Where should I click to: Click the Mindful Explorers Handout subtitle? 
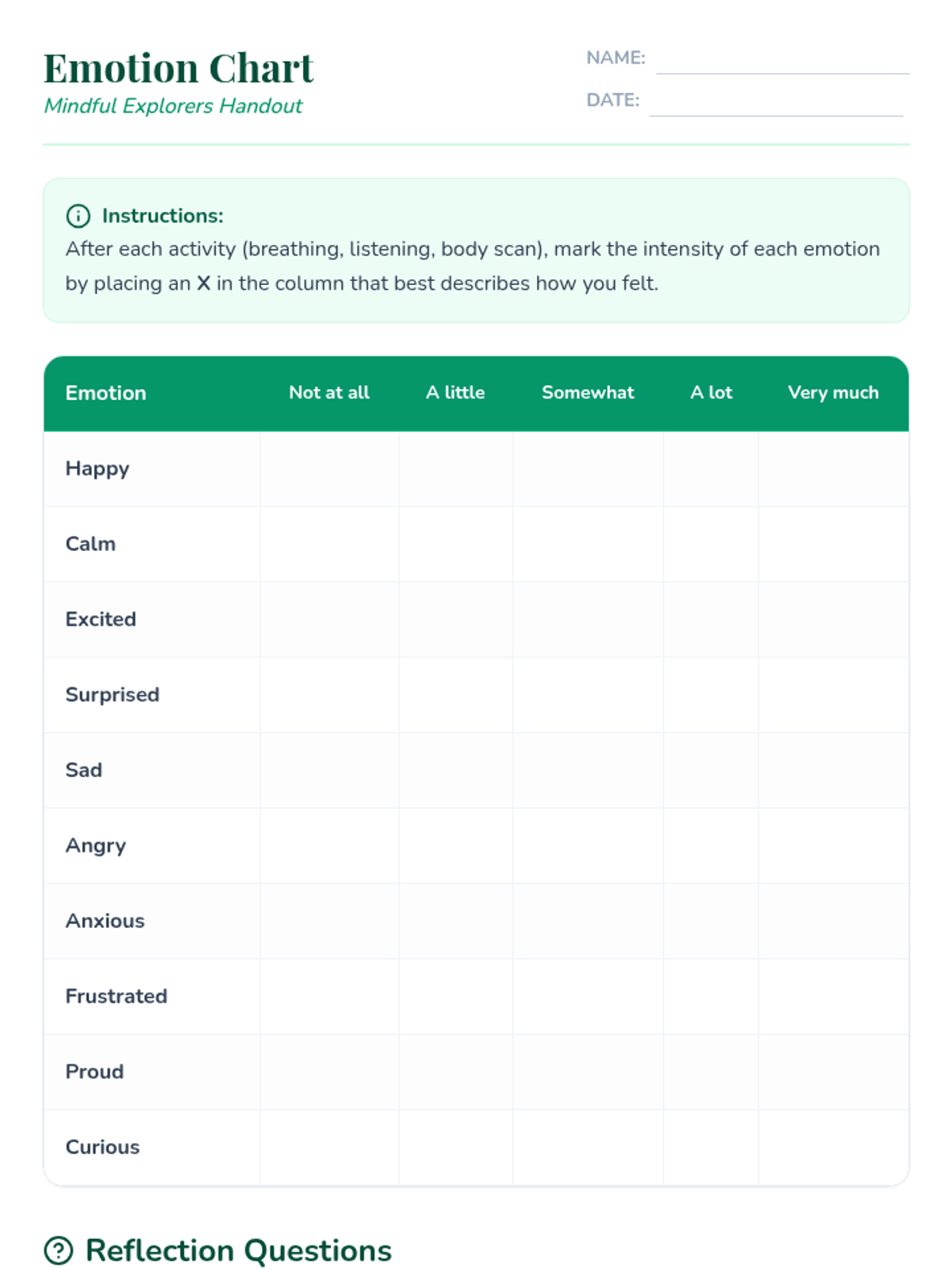(x=173, y=106)
